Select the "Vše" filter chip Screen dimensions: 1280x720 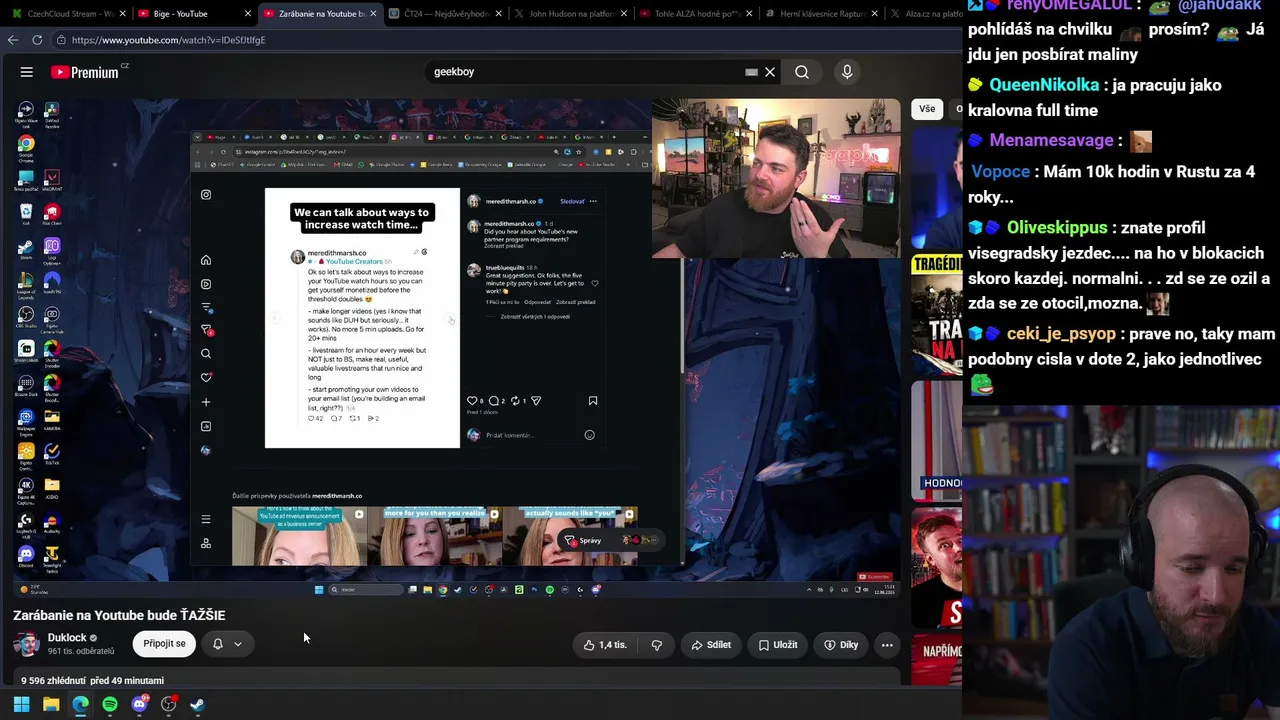click(x=927, y=109)
